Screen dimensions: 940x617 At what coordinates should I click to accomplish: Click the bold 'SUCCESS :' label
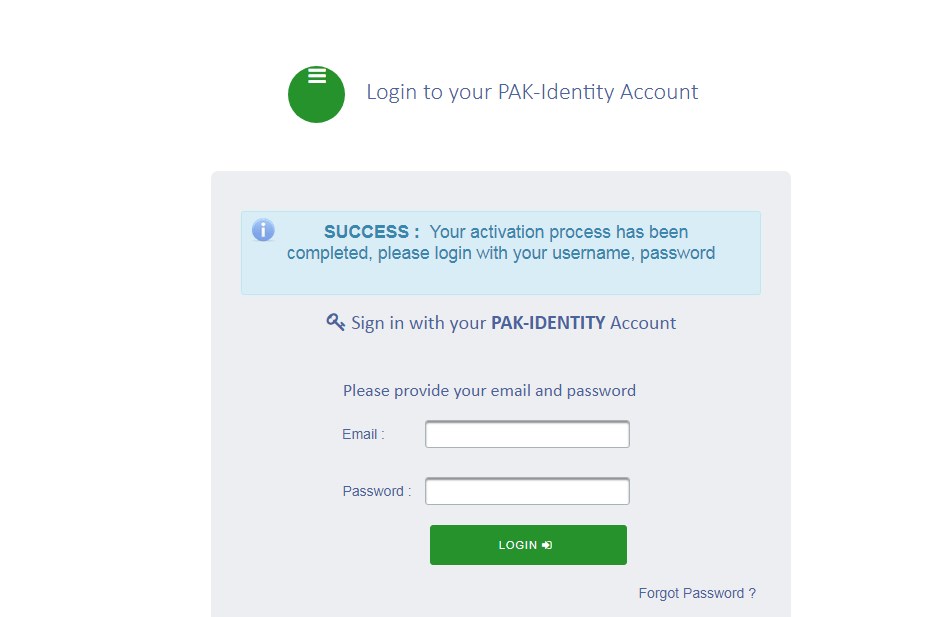[x=371, y=232]
